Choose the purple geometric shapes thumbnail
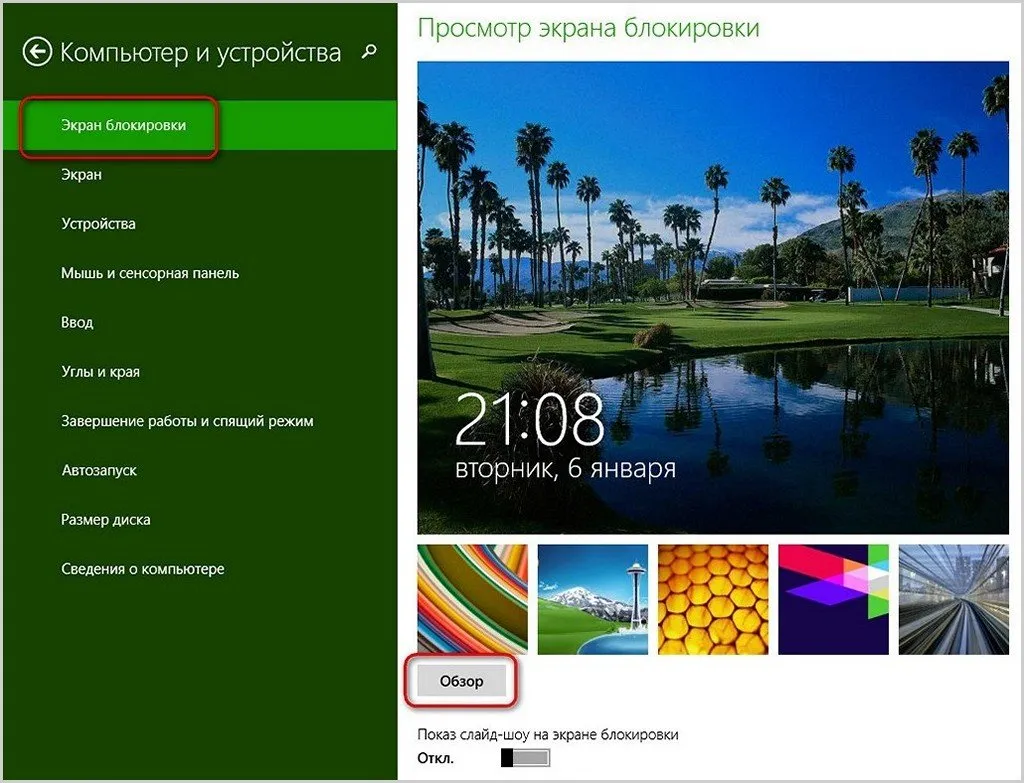The width and height of the screenshot is (1024, 783). pyautogui.click(x=833, y=599)
